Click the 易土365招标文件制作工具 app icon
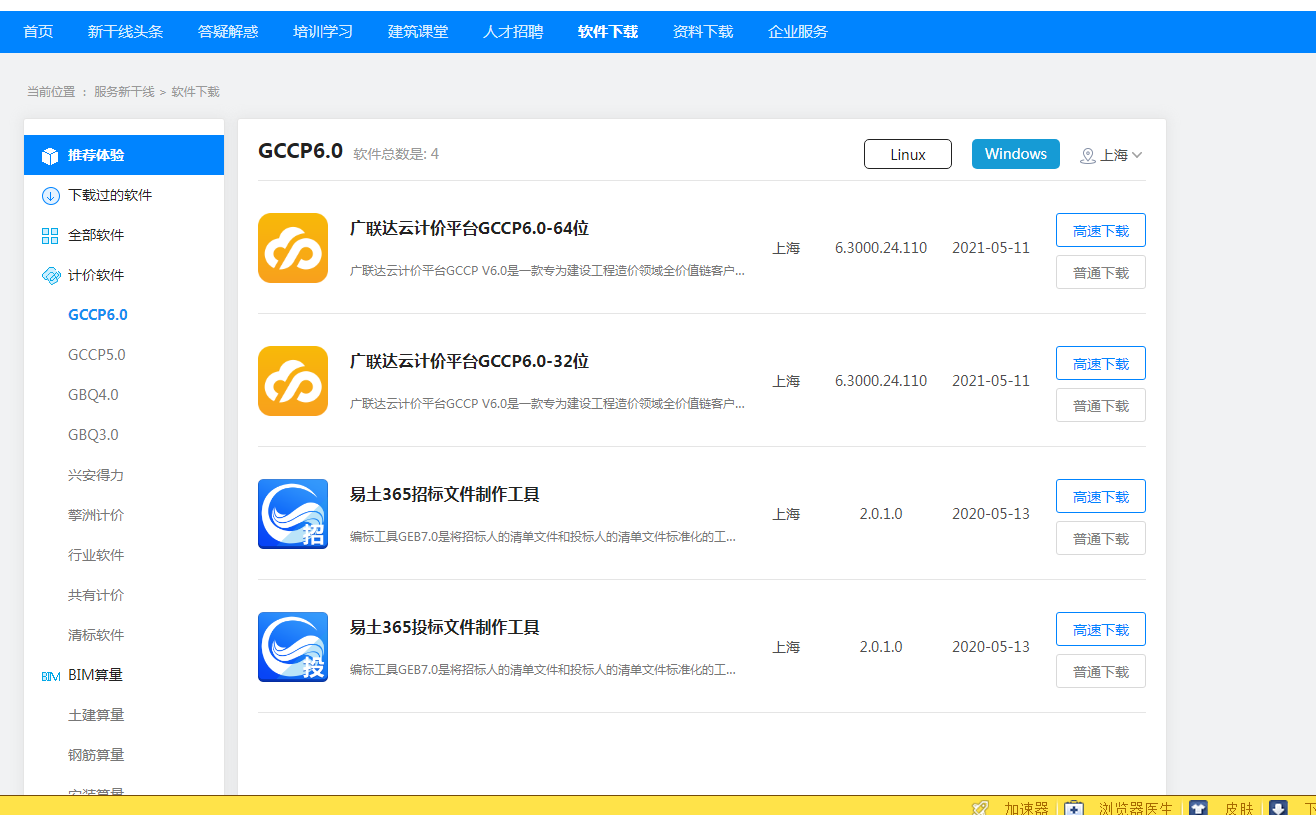 pyautogui.click(x=293, y=514)
